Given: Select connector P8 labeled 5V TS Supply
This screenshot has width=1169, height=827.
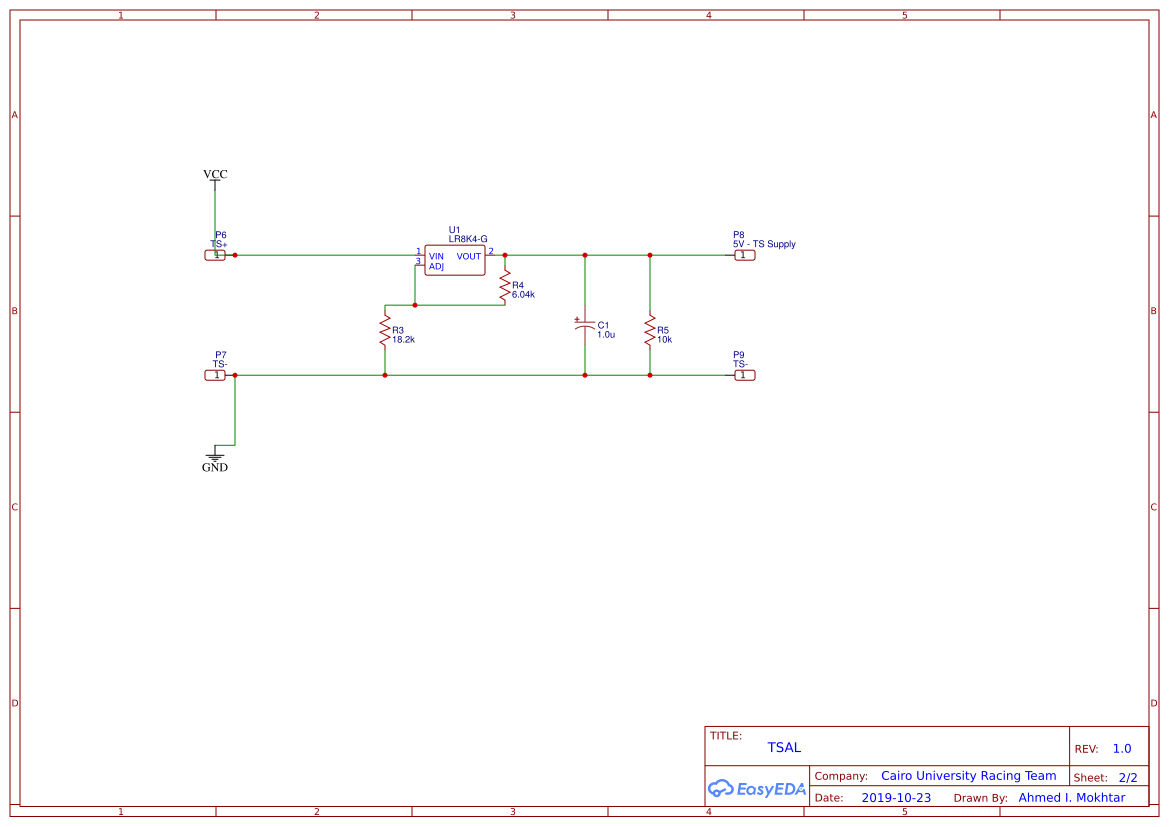Looking at the screenshot, I should pyautogui.click(x=743, y=254).
